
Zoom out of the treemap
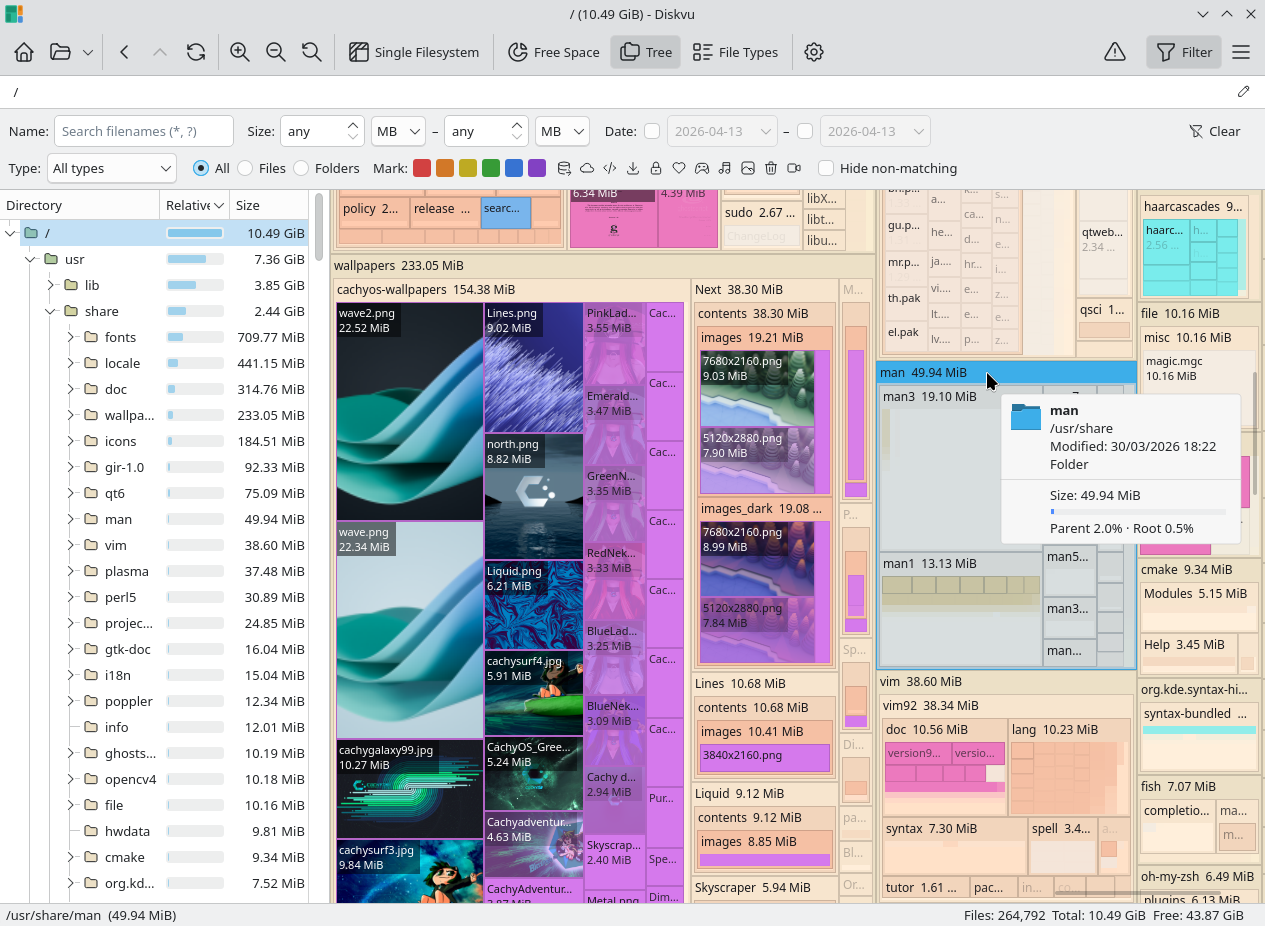click(x=276, y=52)
